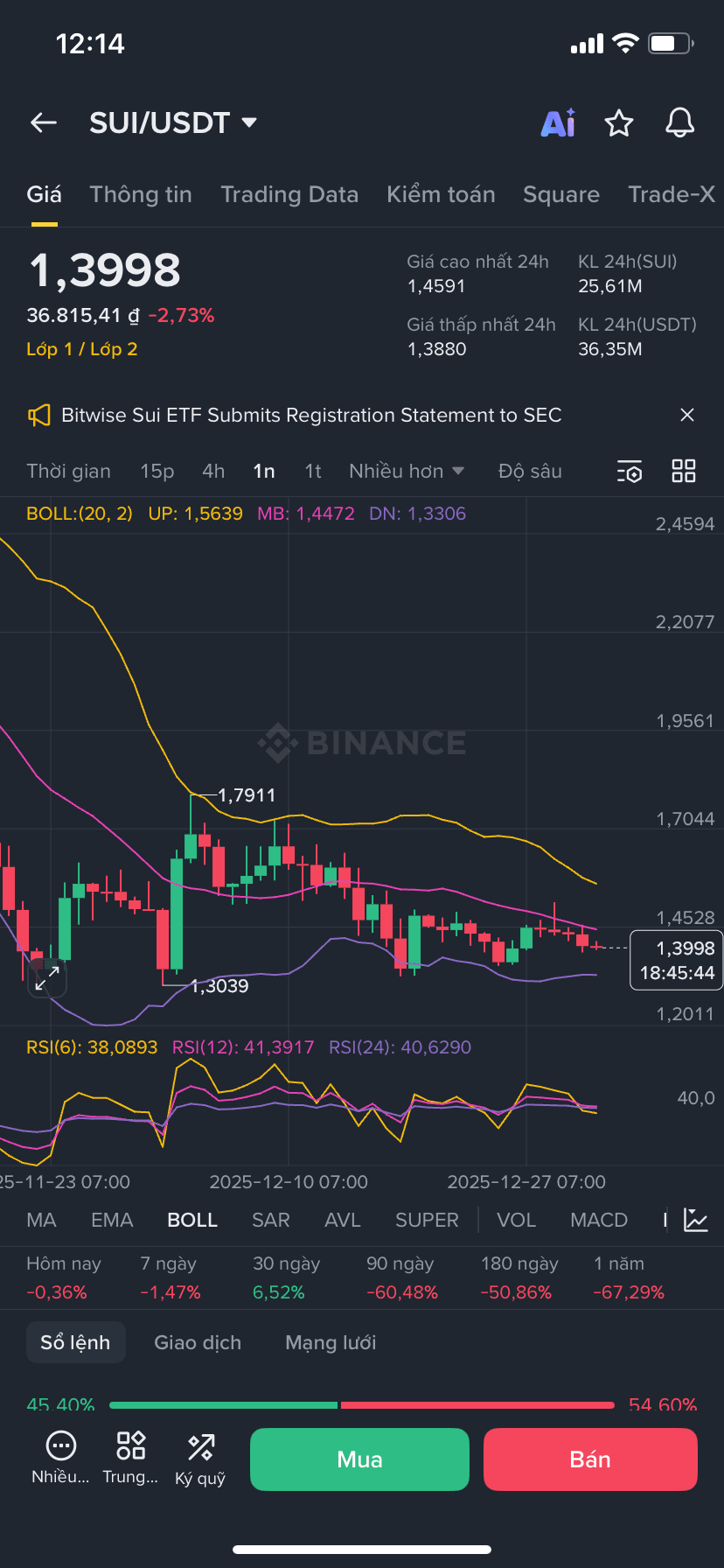This screenshot has height=1568, width=724.
Task: Enable the SUPER indicator
Action: coord(427,1220)
